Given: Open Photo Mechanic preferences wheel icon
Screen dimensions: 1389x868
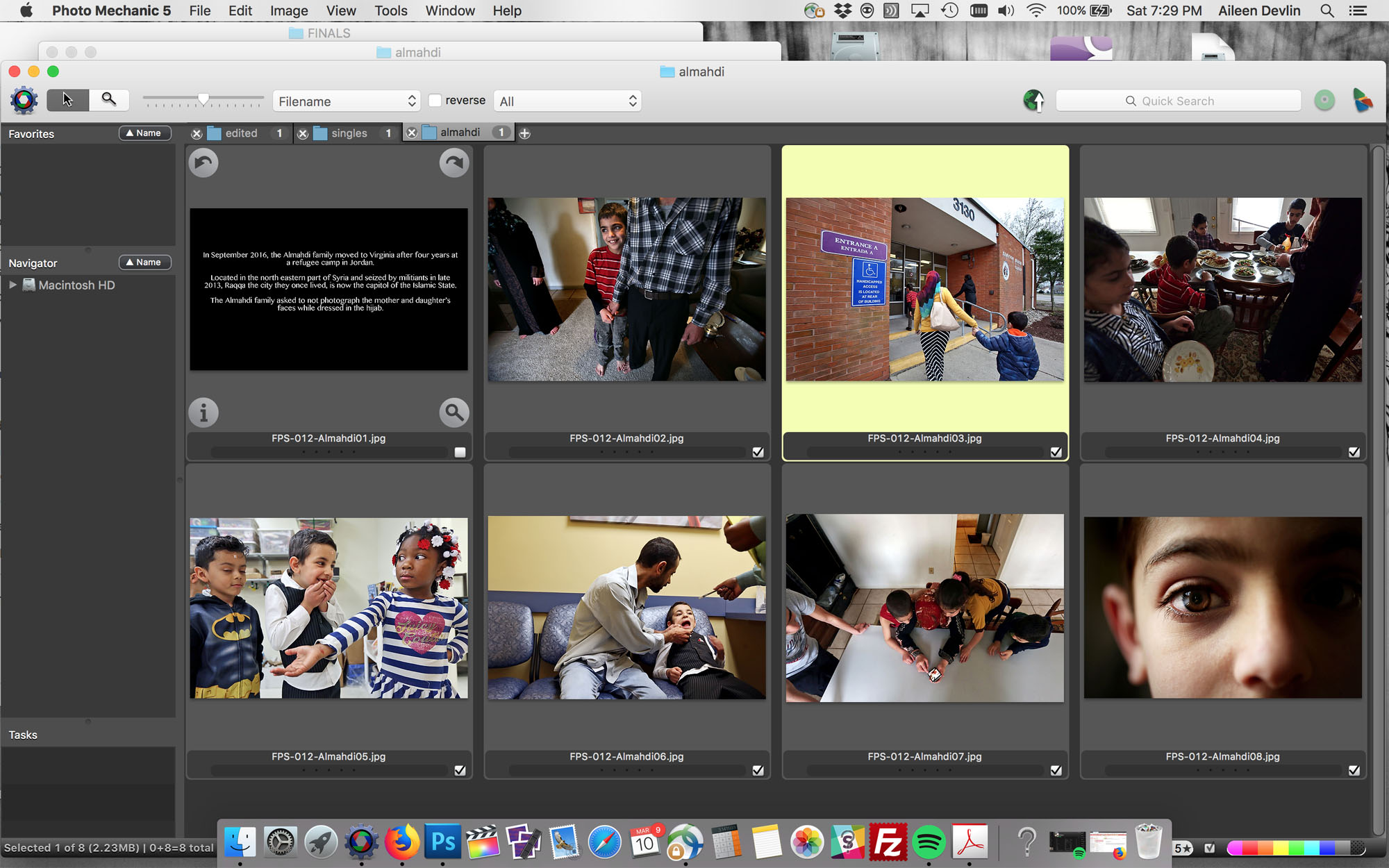Looking at the screenshot, I should pos(24,101).
